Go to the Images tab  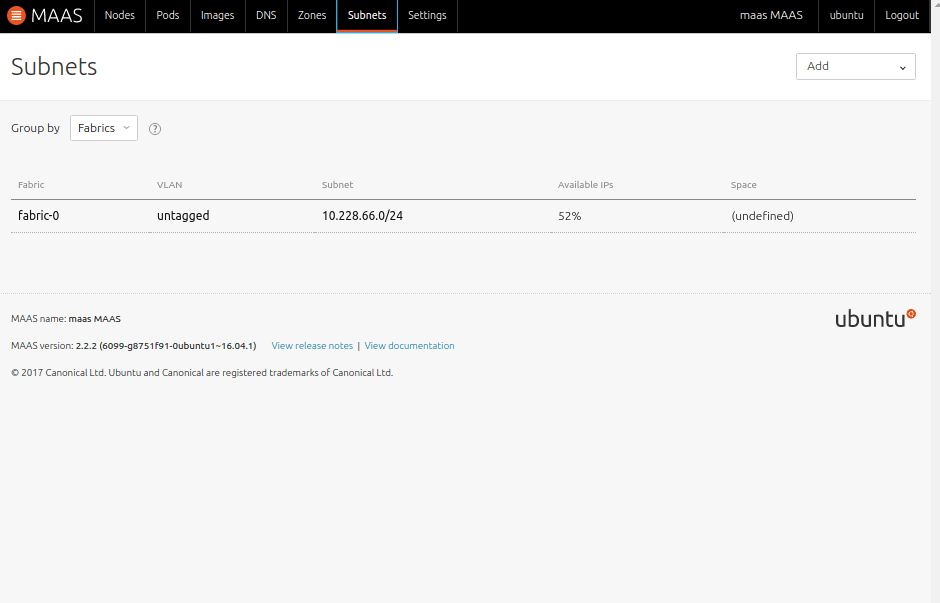click(218, 16)
